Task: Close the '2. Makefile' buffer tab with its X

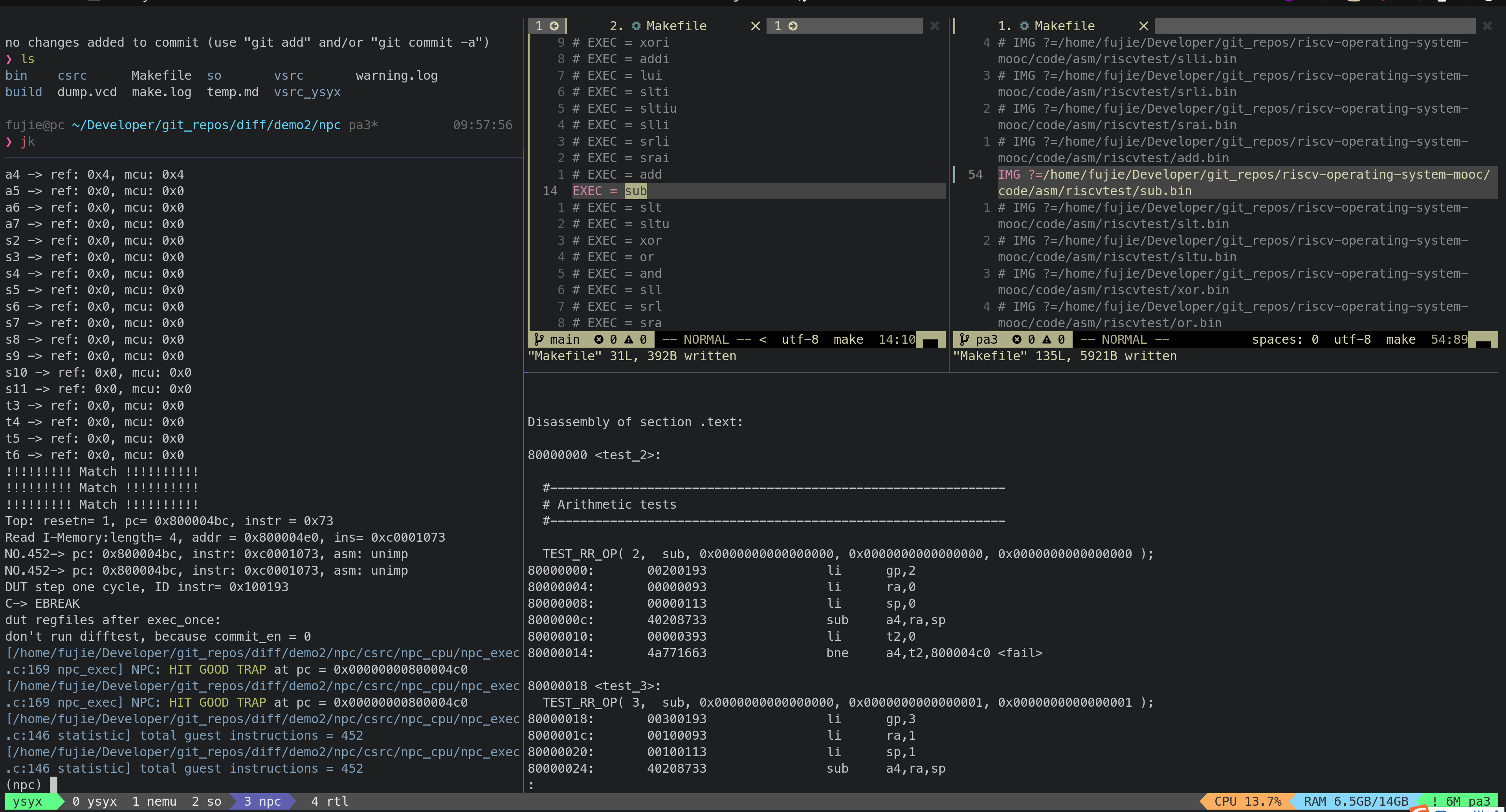Action: [x=755, y=26]
